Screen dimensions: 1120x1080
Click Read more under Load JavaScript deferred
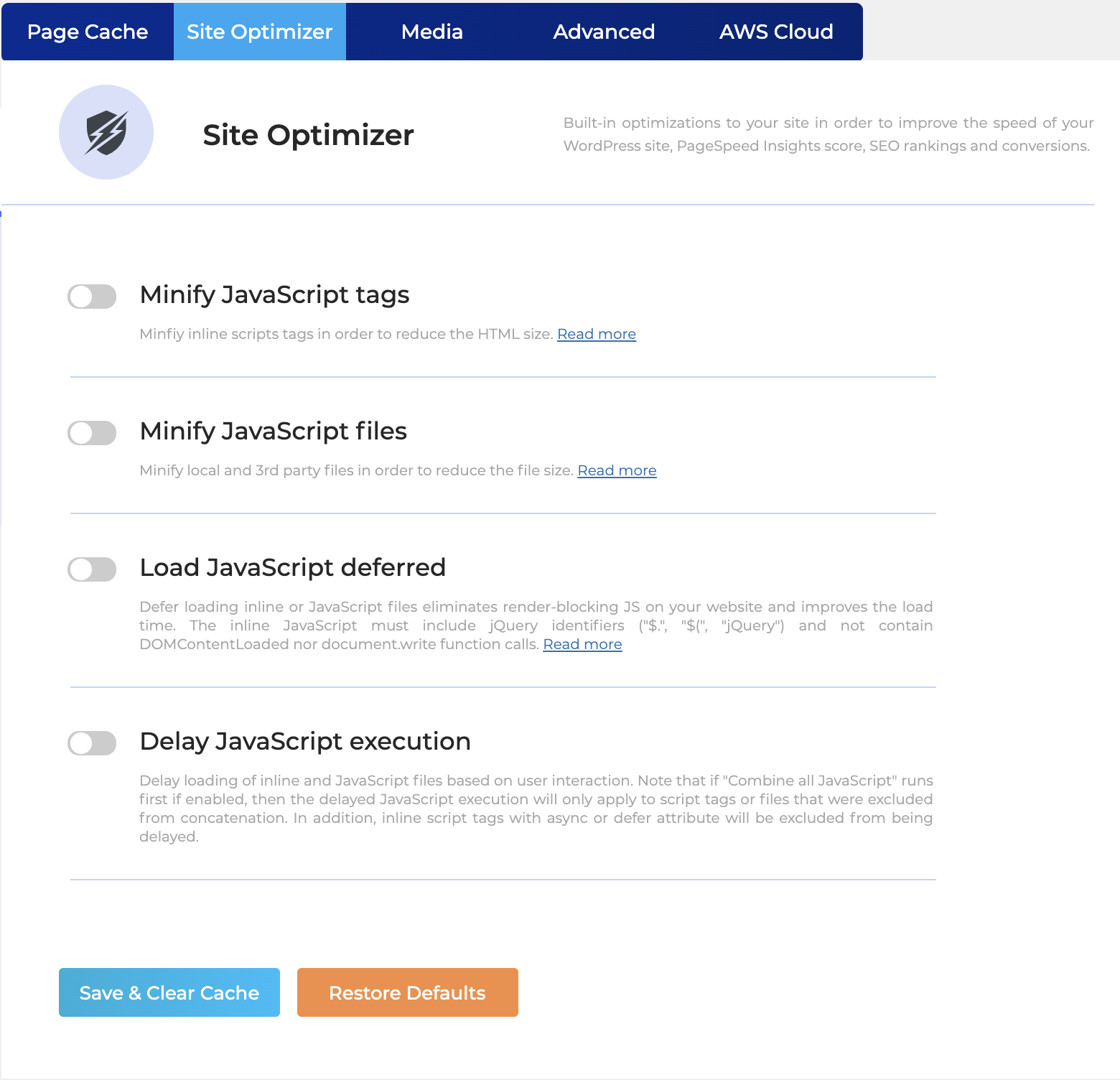pos(582,644)
